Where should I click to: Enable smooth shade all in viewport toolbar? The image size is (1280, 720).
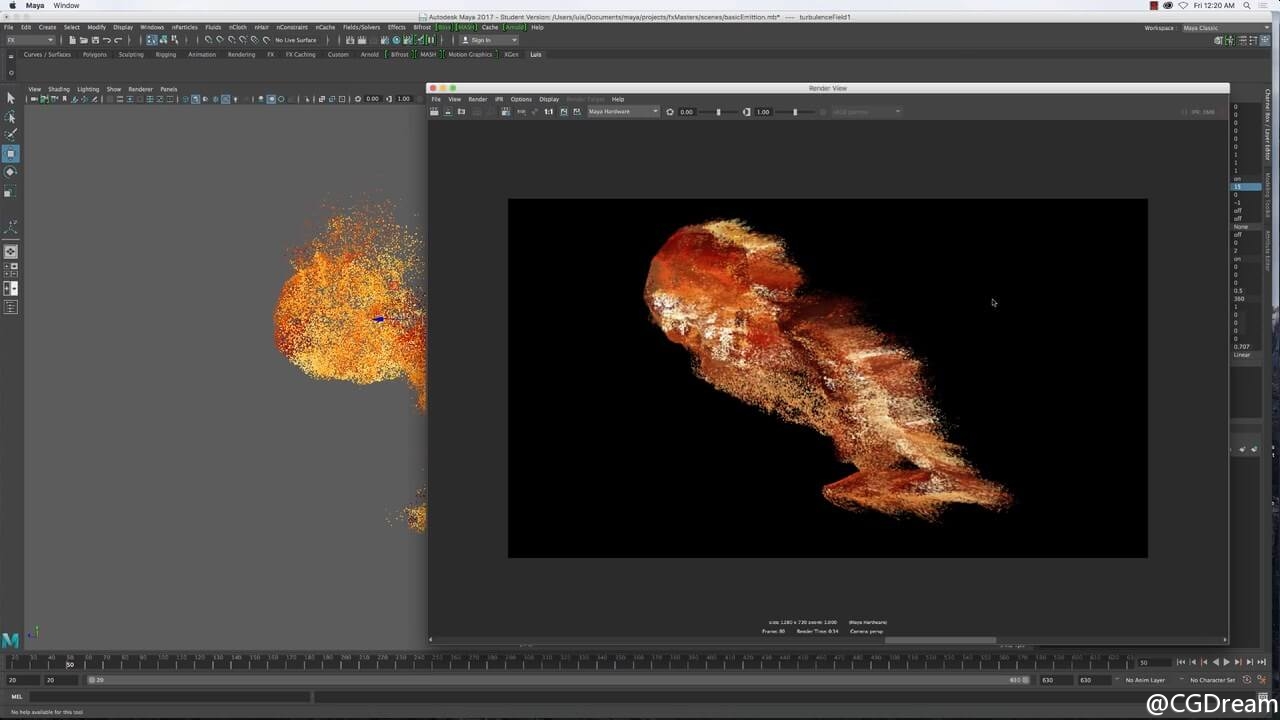pos(194,99)
